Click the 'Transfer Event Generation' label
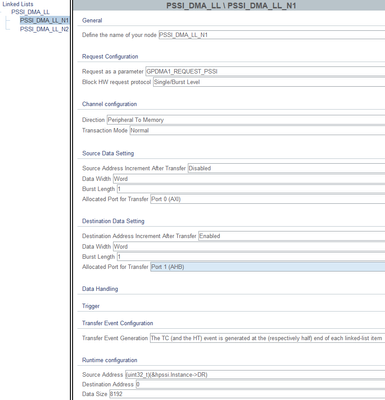This screenshot has width=385, height=400. pyautogui.click(x=115, y=338)
